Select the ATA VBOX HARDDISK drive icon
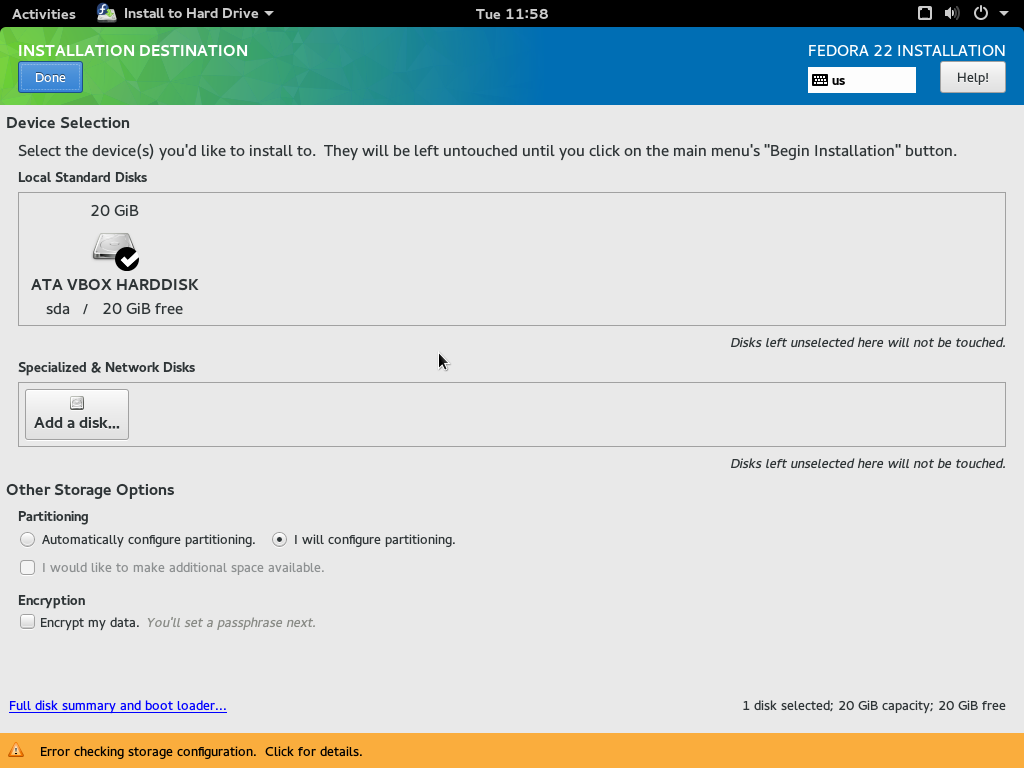 [112, 249]
